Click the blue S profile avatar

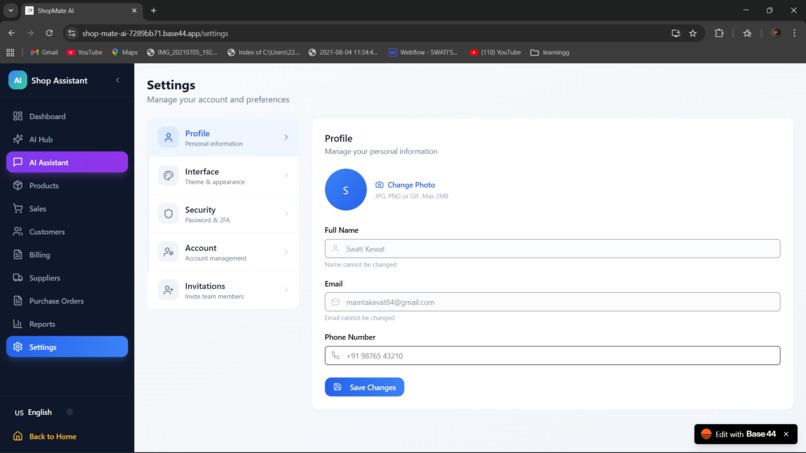345,190
